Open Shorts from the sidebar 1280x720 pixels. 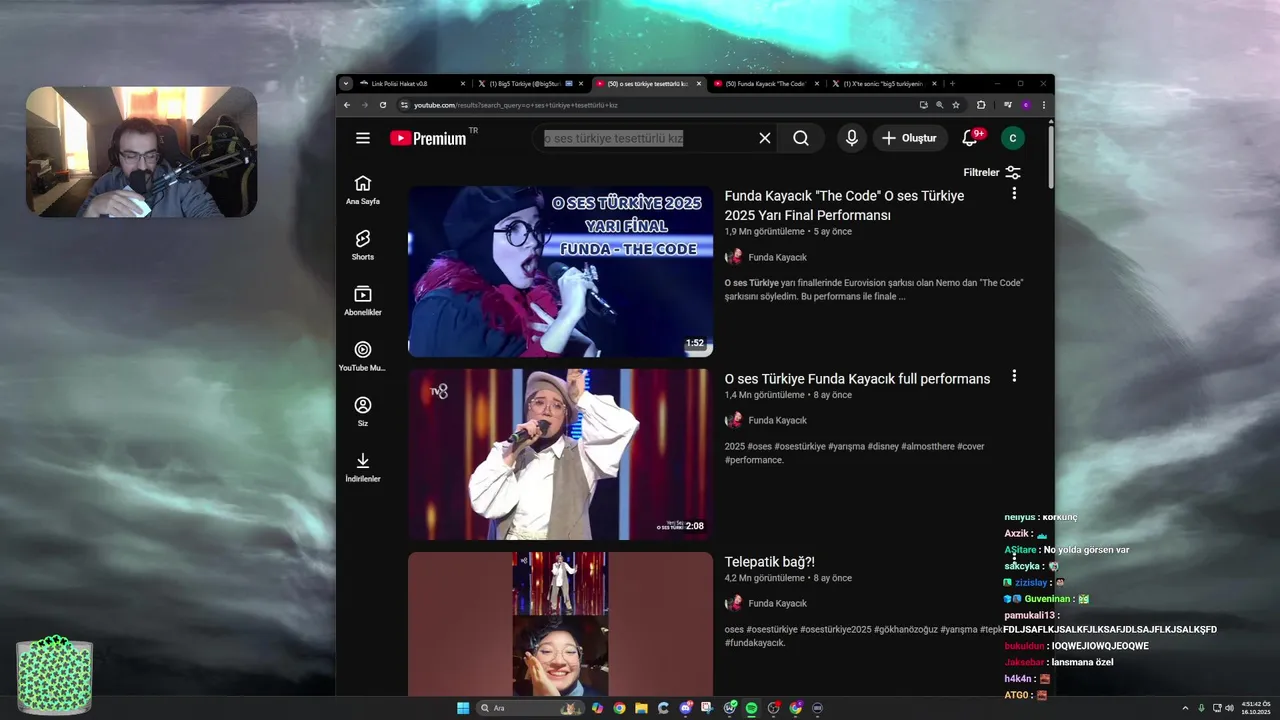click(x=363, y=245)
